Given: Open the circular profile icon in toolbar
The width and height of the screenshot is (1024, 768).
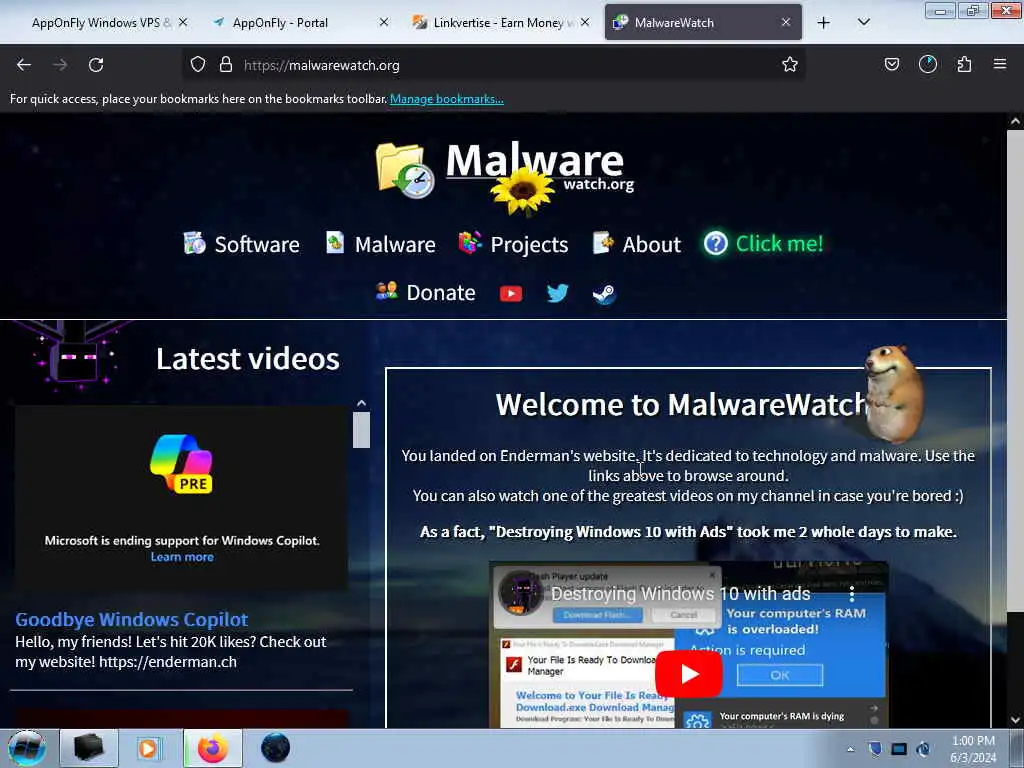Looking at the screenshot, I should pyautogui.click(x=927, y=64).
